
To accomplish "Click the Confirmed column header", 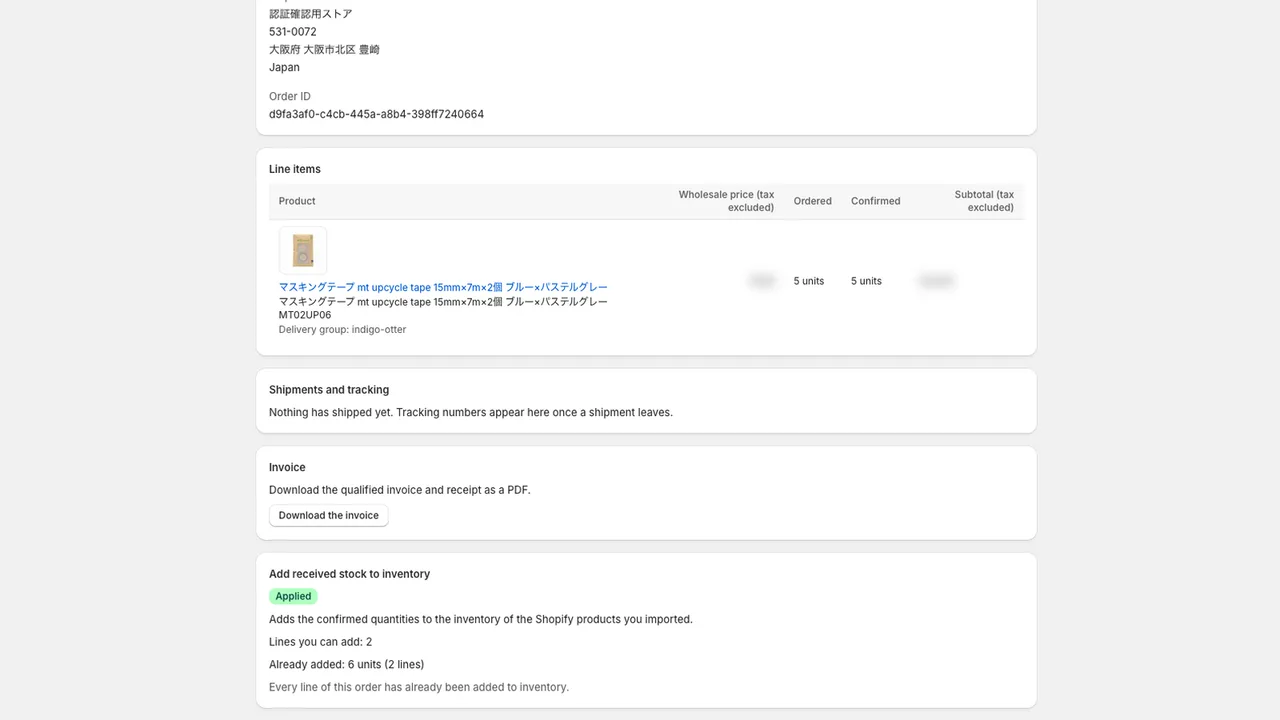I will pyautogui.click(x=876, y=201).
